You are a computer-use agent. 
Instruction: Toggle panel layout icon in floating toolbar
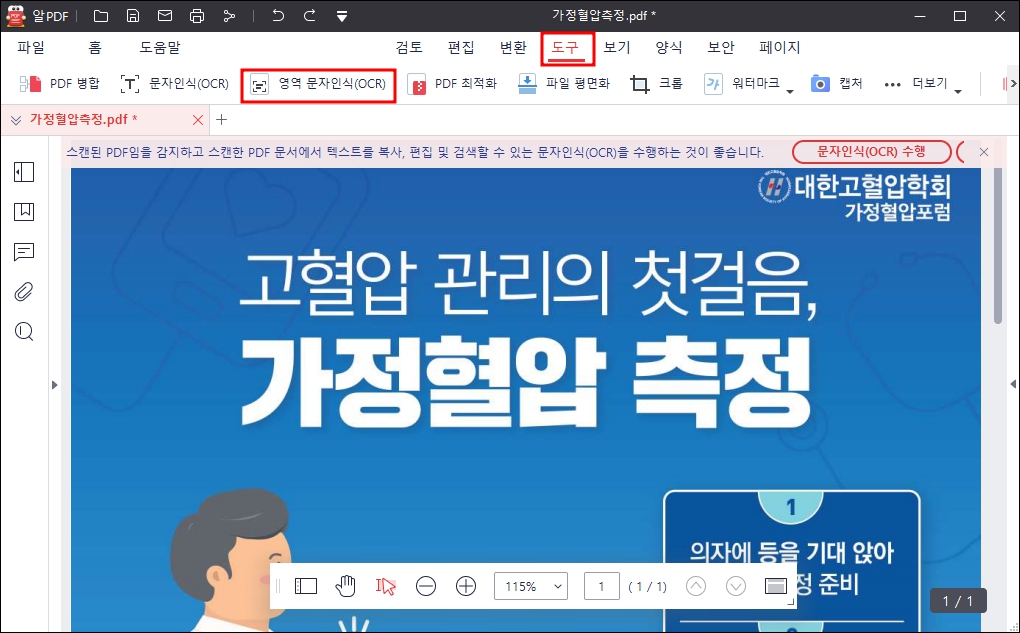tap(306, 586)
